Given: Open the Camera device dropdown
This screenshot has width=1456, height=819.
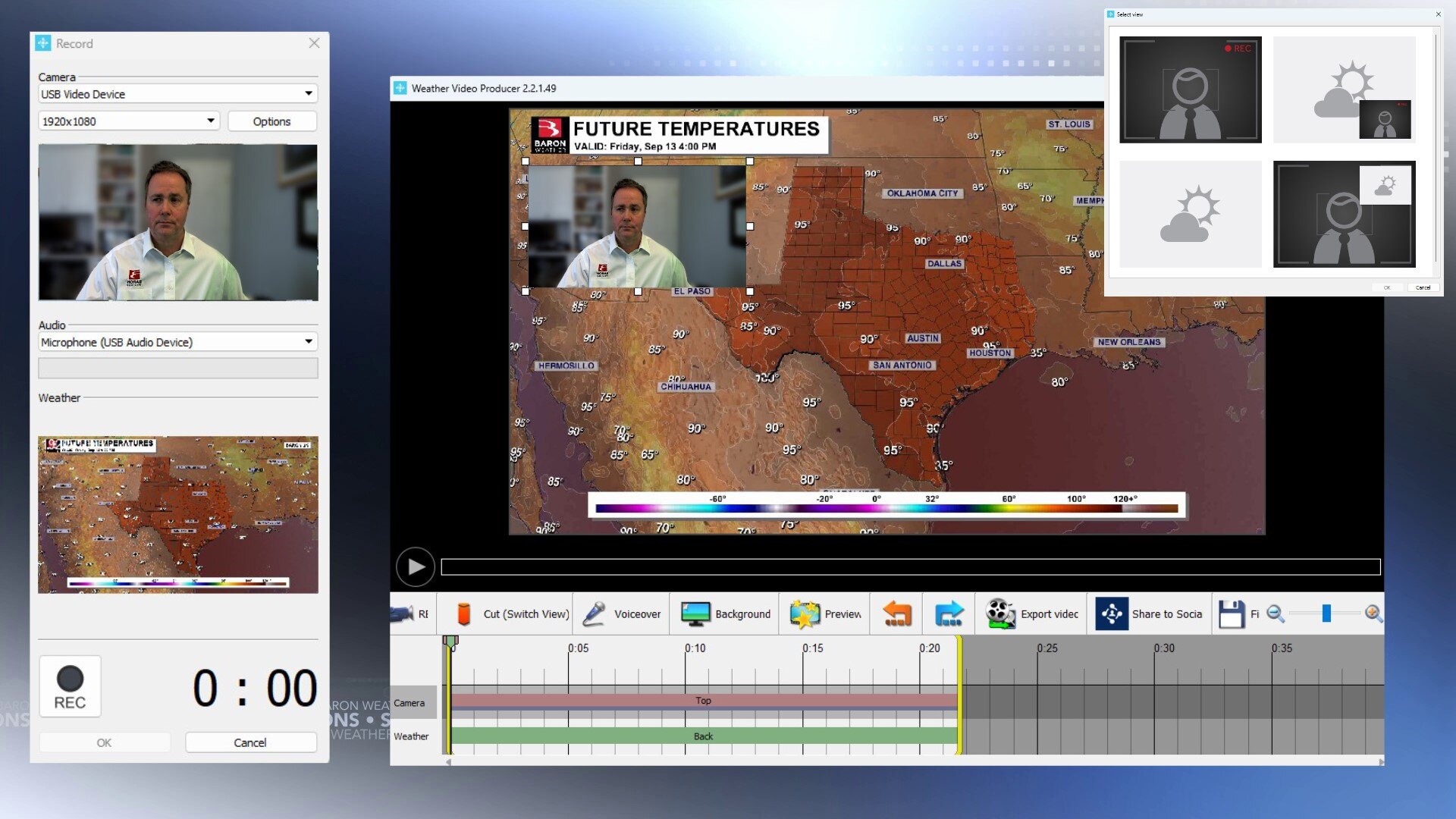Looking at the screenshot, I should 177,94.
